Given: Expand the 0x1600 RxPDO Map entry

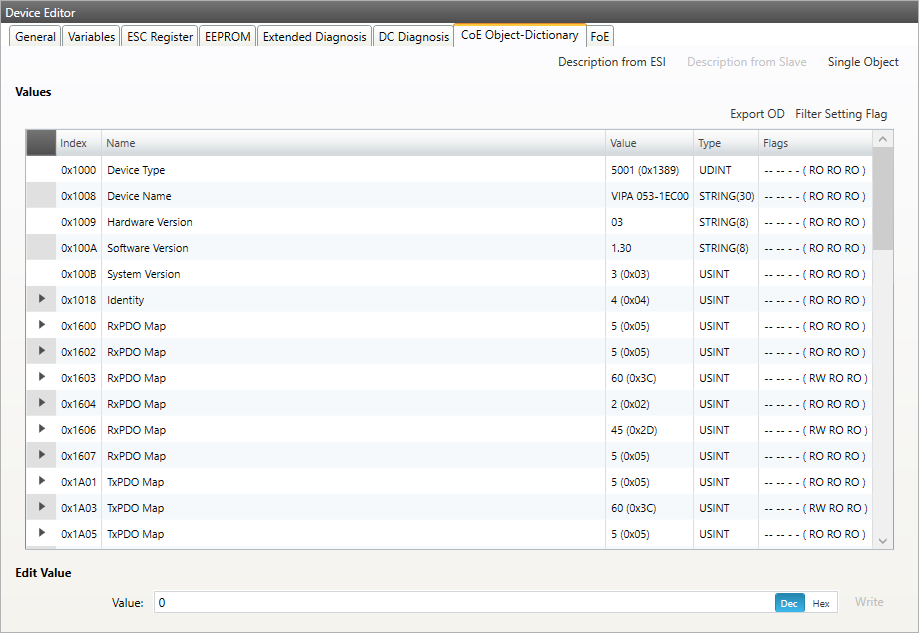Looking at the screenshot, I should click(x=42, y=326).
